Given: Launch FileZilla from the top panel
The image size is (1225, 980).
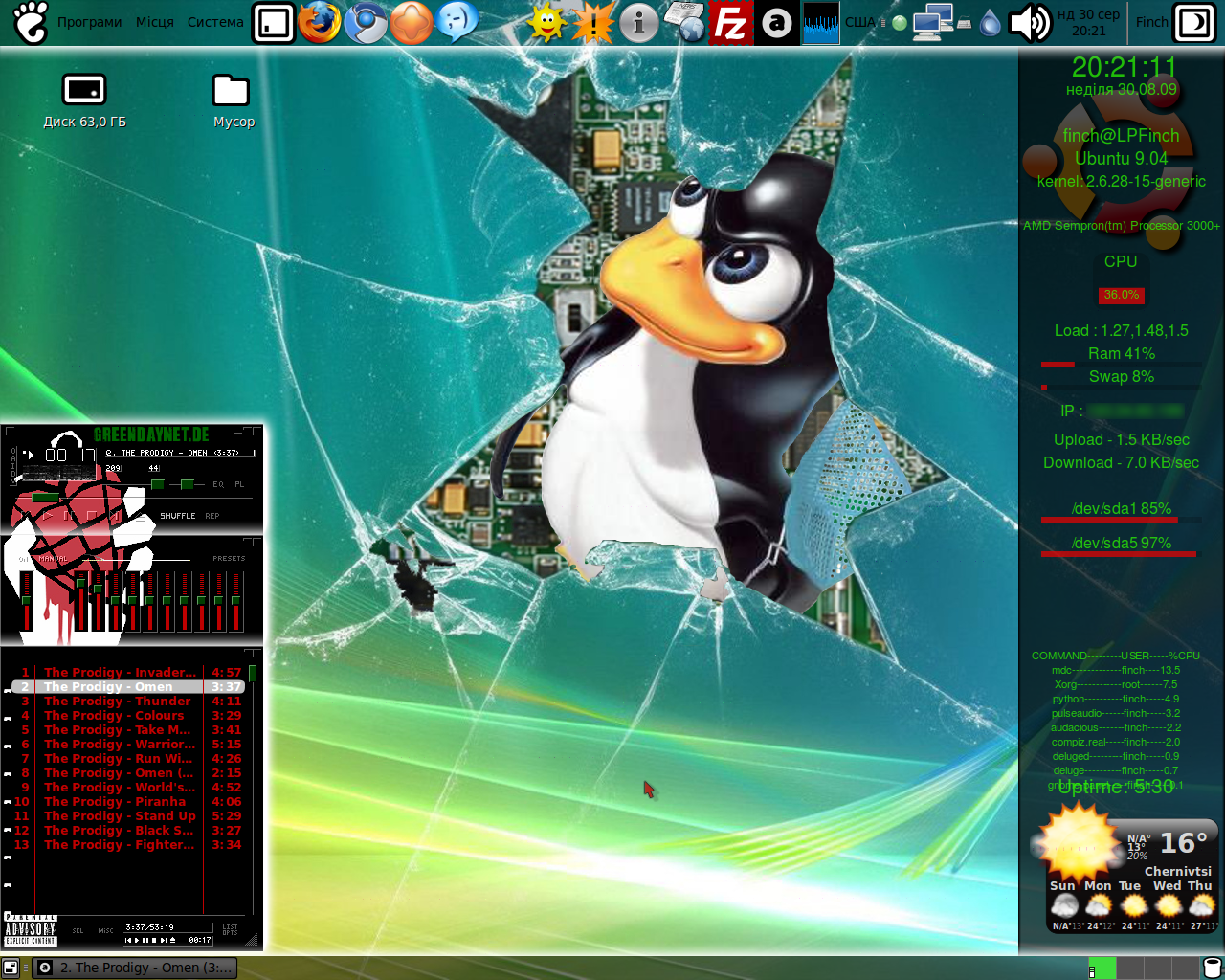Looking at the screenshot, I should click(x=730, y=23).
